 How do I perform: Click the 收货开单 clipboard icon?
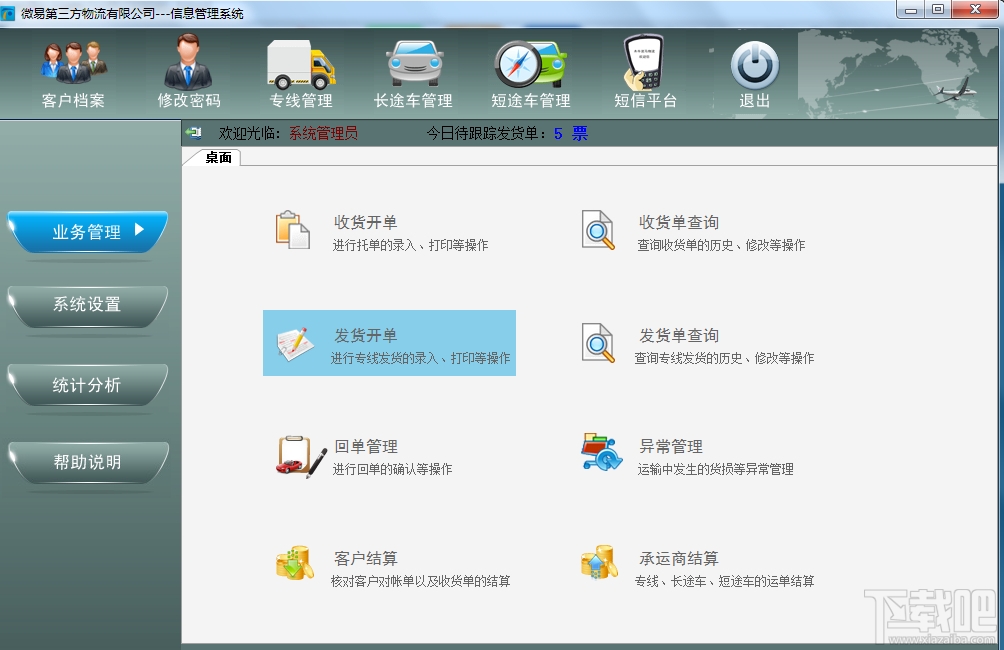[293, 230]
